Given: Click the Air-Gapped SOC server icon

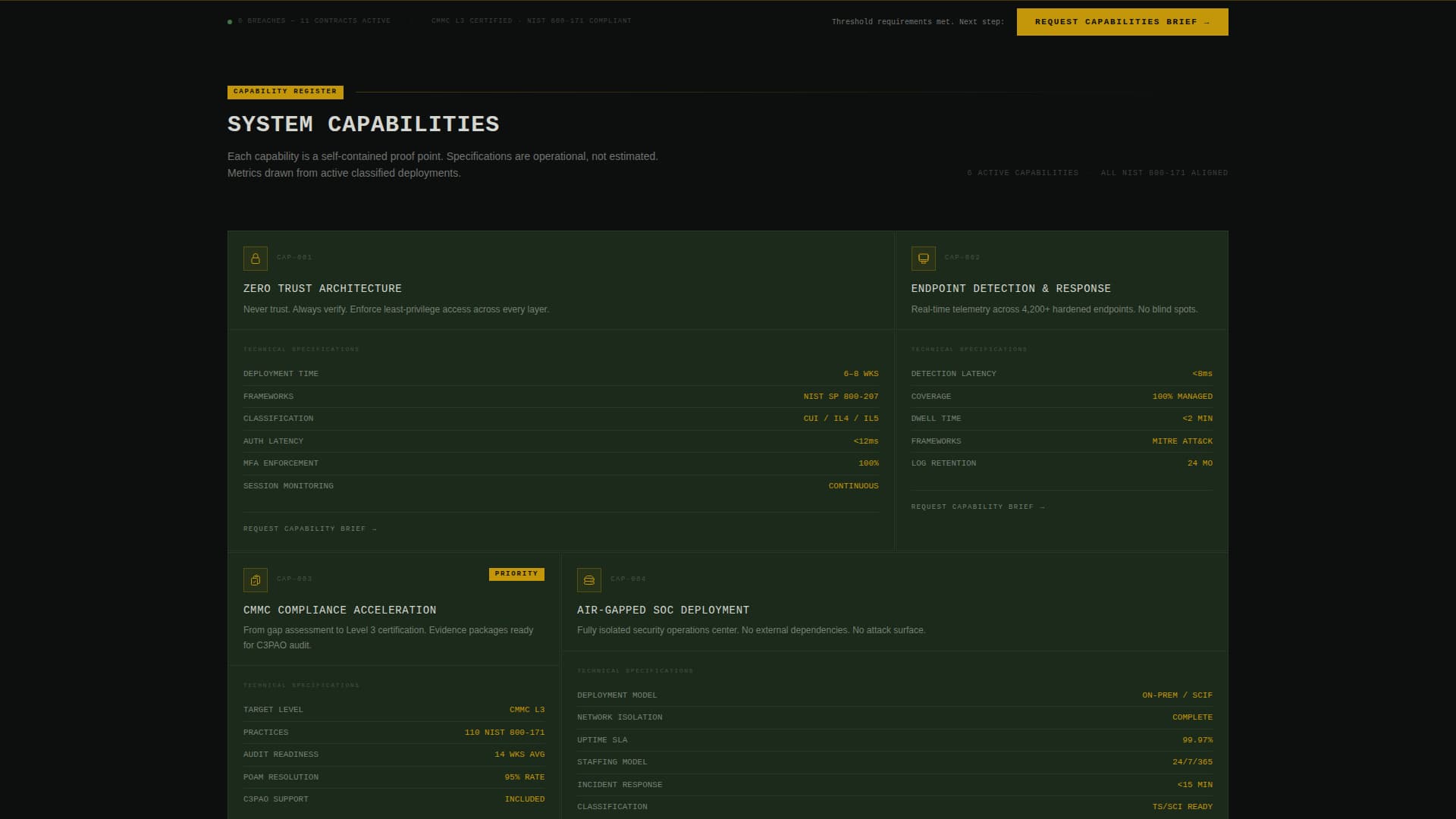Looking at the screenshot, I should (x=589, y=580).
